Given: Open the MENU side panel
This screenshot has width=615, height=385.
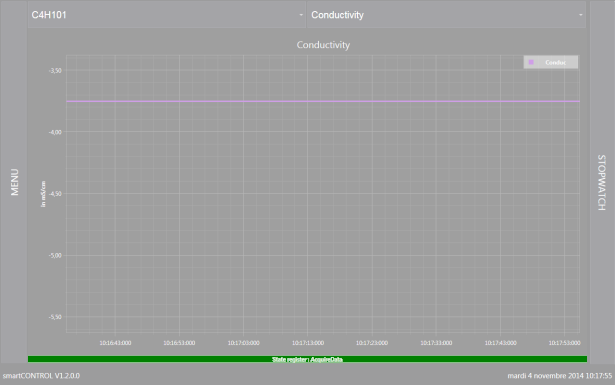Looking at the screenshot, I should 14,182.
